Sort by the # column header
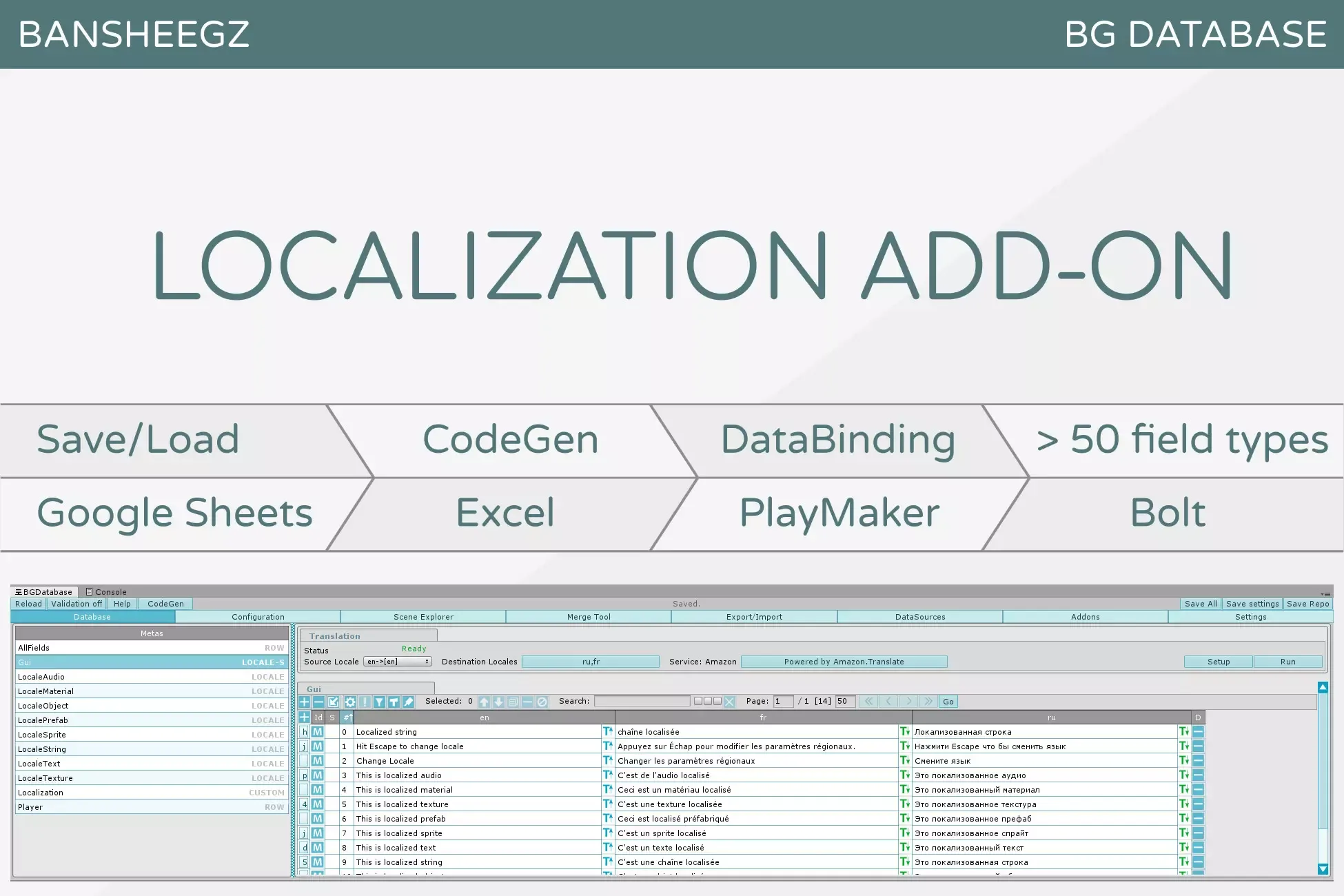The width and height of the screenshot is (1344, 896). [347, 717]
